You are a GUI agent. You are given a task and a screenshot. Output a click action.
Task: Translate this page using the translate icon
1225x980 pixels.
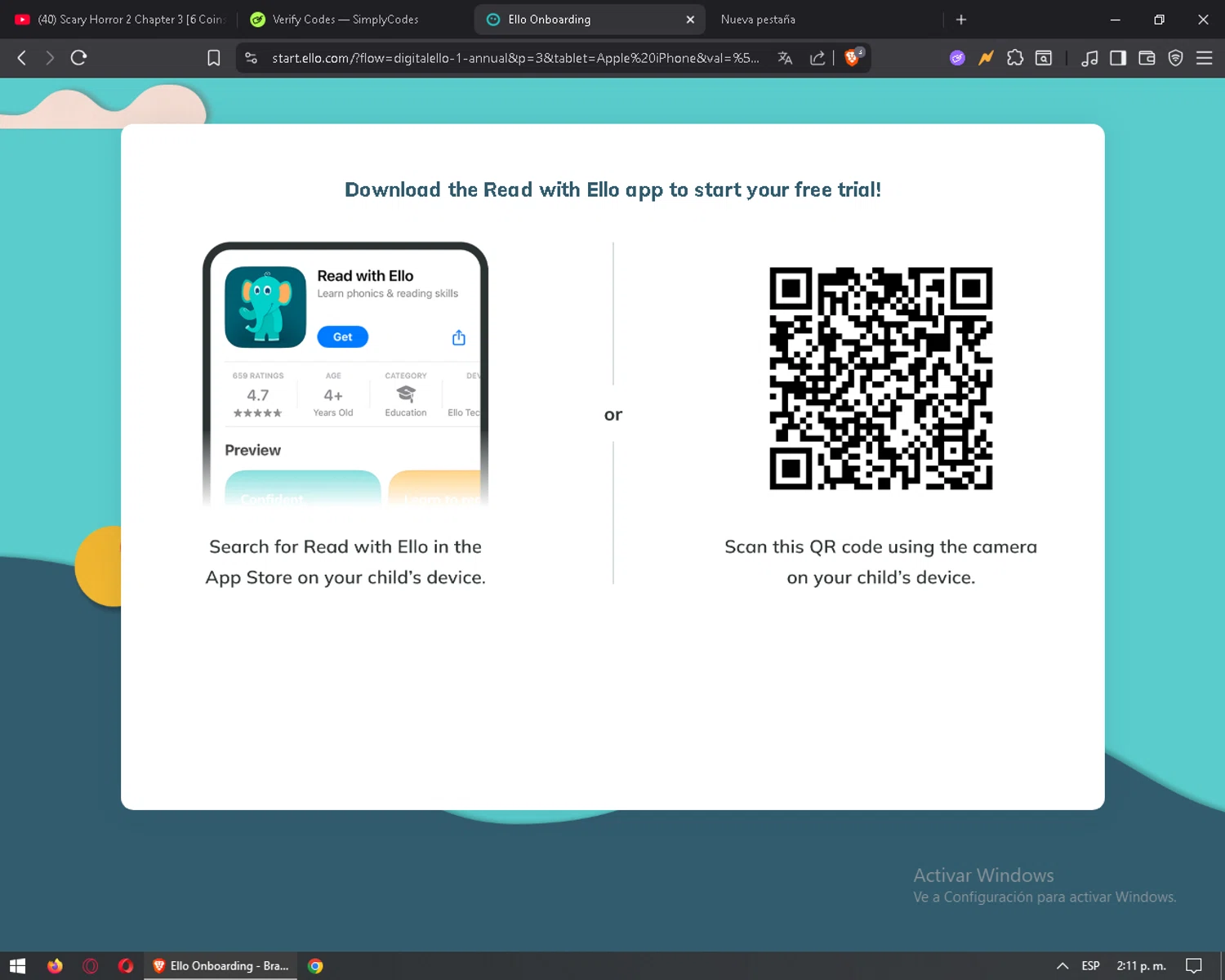[785, 58]
